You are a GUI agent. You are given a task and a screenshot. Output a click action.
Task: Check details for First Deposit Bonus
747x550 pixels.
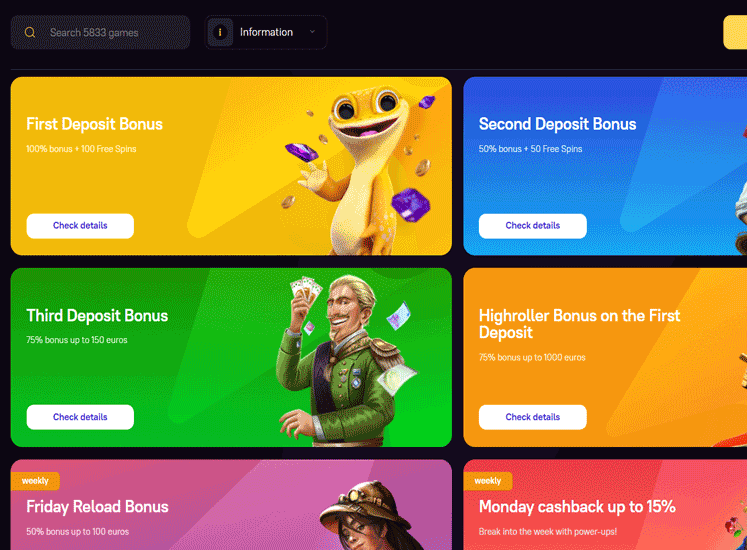coord(80,225)
